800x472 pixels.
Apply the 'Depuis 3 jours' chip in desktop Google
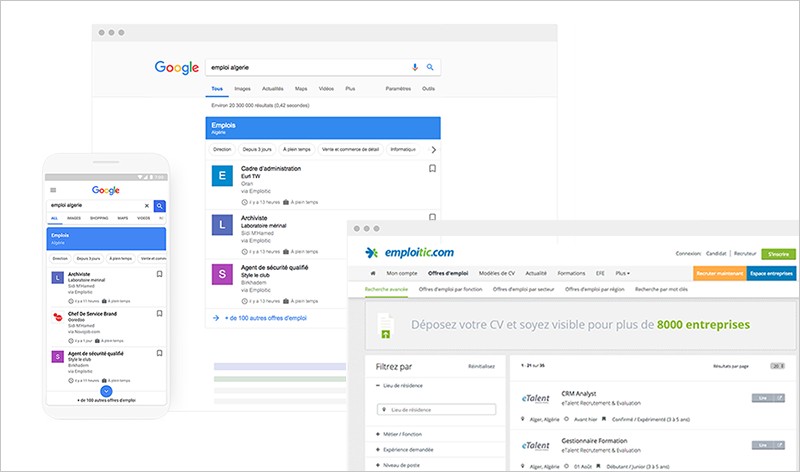257,150
